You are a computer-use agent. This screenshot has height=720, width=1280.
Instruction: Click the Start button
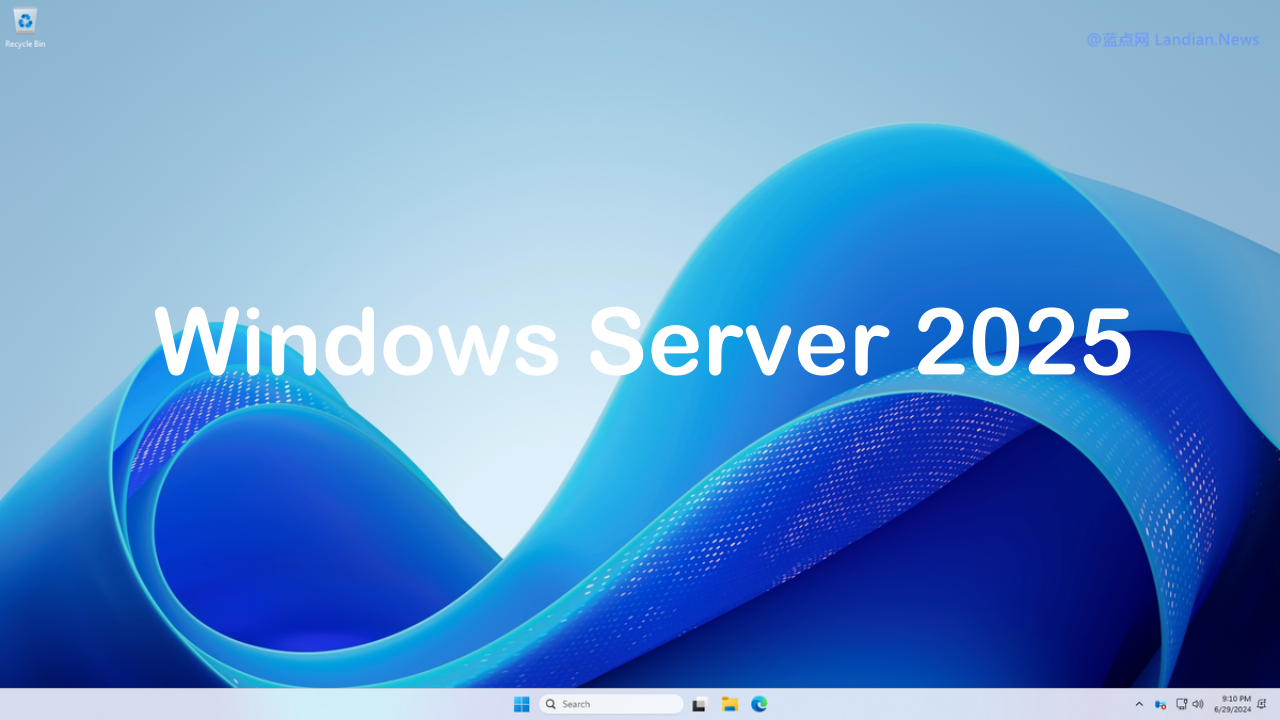(x=521, y=704)
